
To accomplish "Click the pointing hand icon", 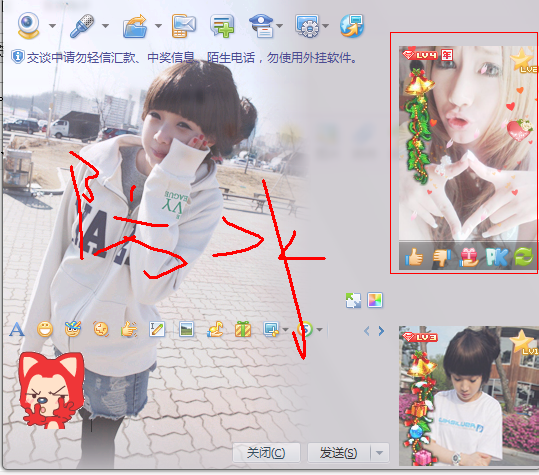I will click(x=129, y=329).
